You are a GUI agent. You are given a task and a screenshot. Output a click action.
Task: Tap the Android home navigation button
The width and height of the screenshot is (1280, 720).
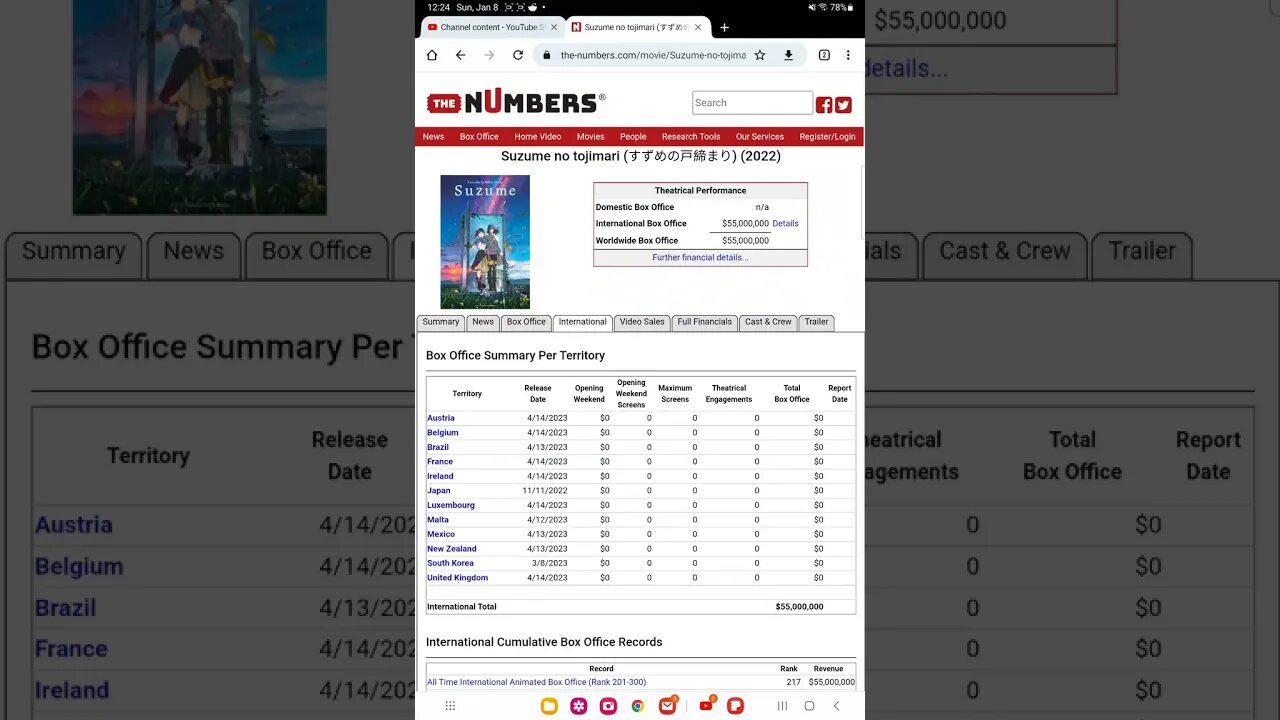(809, 706)
